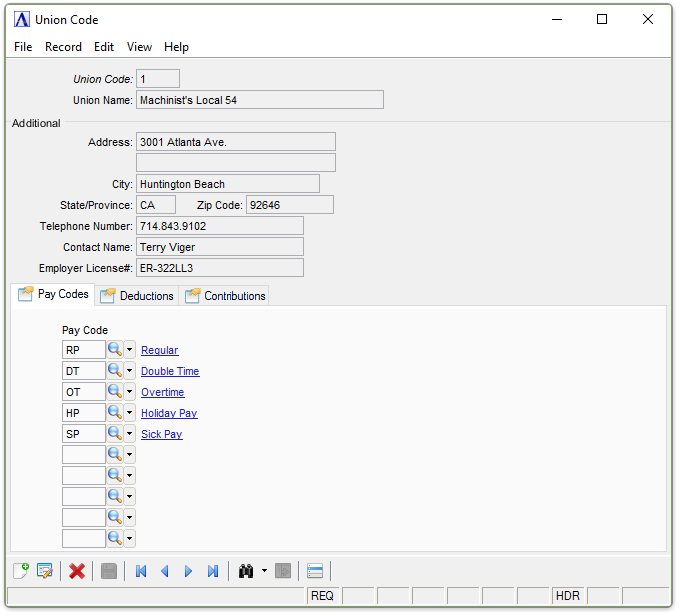Jump to the last record
Image resolution: width=681 pixels, height=616 pixels.
(213, 571)
